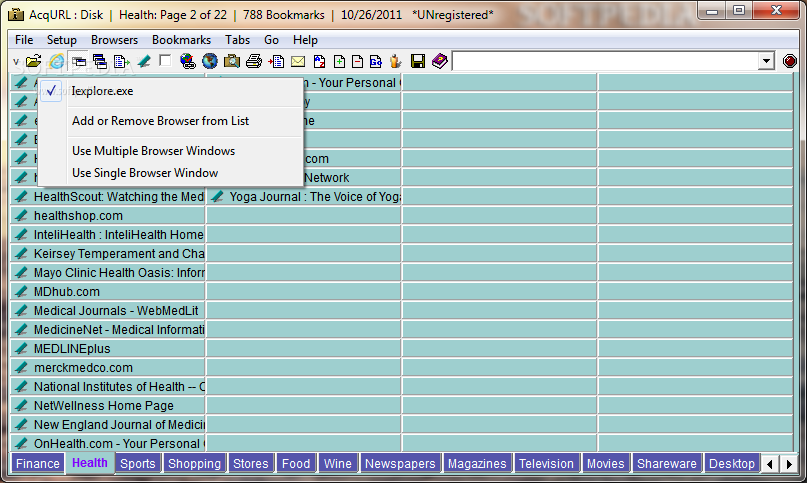Open the Browsers menu
This screenshot has width=807, height=483.
pyautogui.click(x=114, y=40)
